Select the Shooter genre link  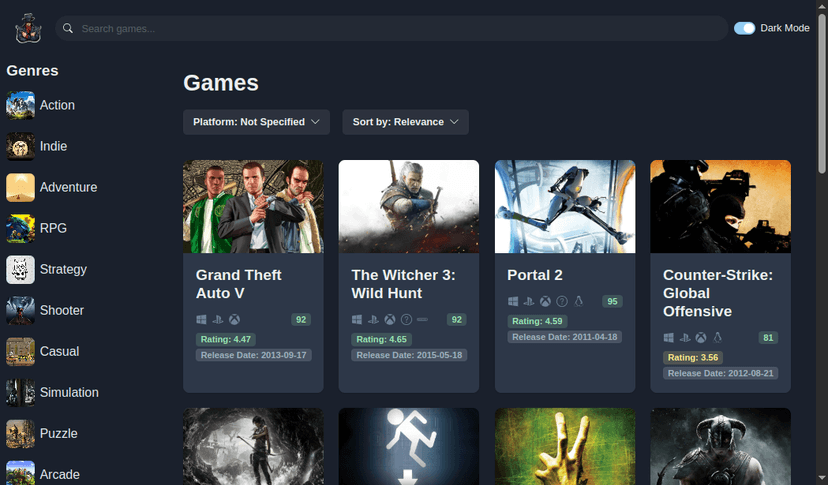[62, 311]
